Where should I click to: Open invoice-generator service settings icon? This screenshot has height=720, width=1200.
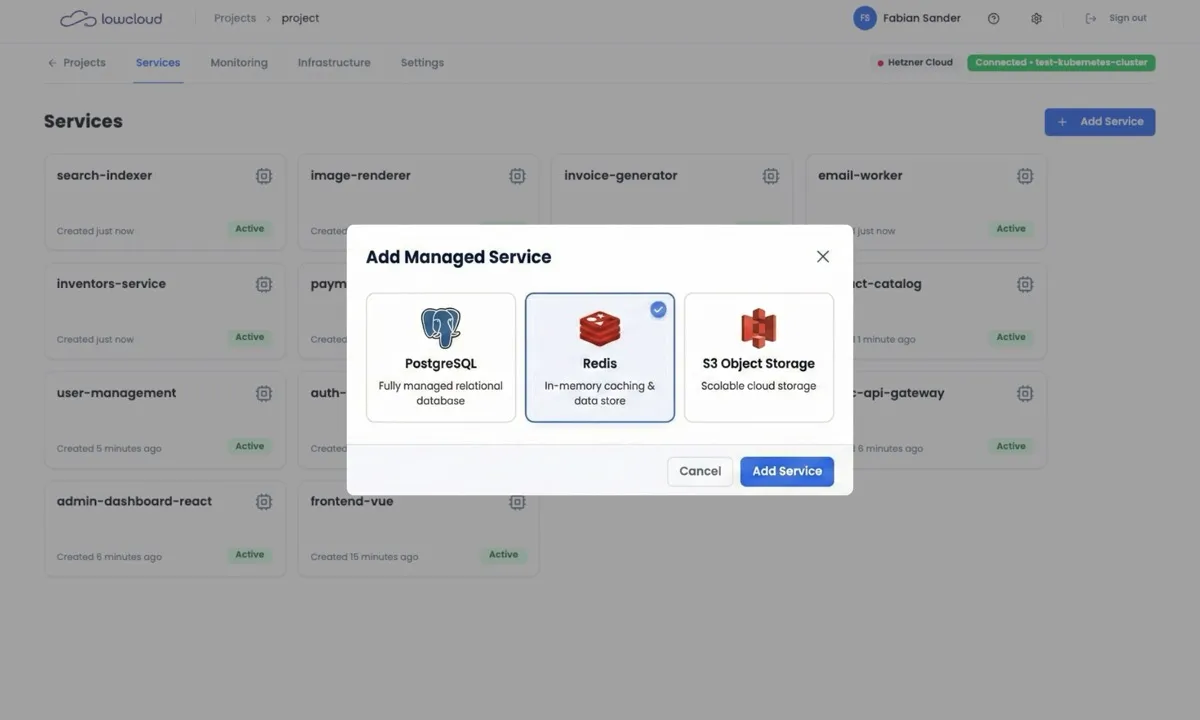pyautogui.click(x=771, y=176)
